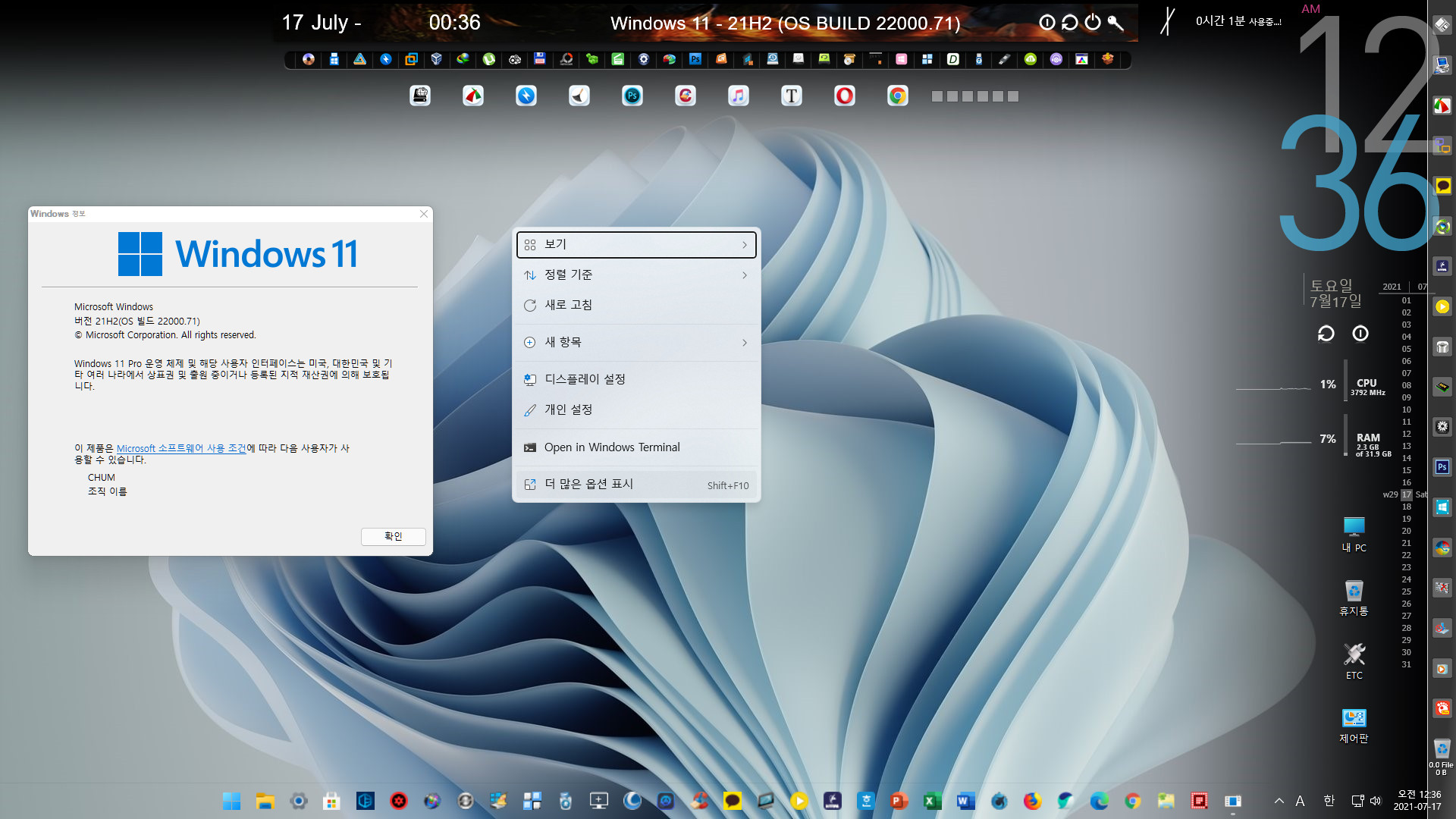Click the restart icon under the date widget
This screenshot has width=1456, height=819.
pyautogui.click(x=1326, y=334)
